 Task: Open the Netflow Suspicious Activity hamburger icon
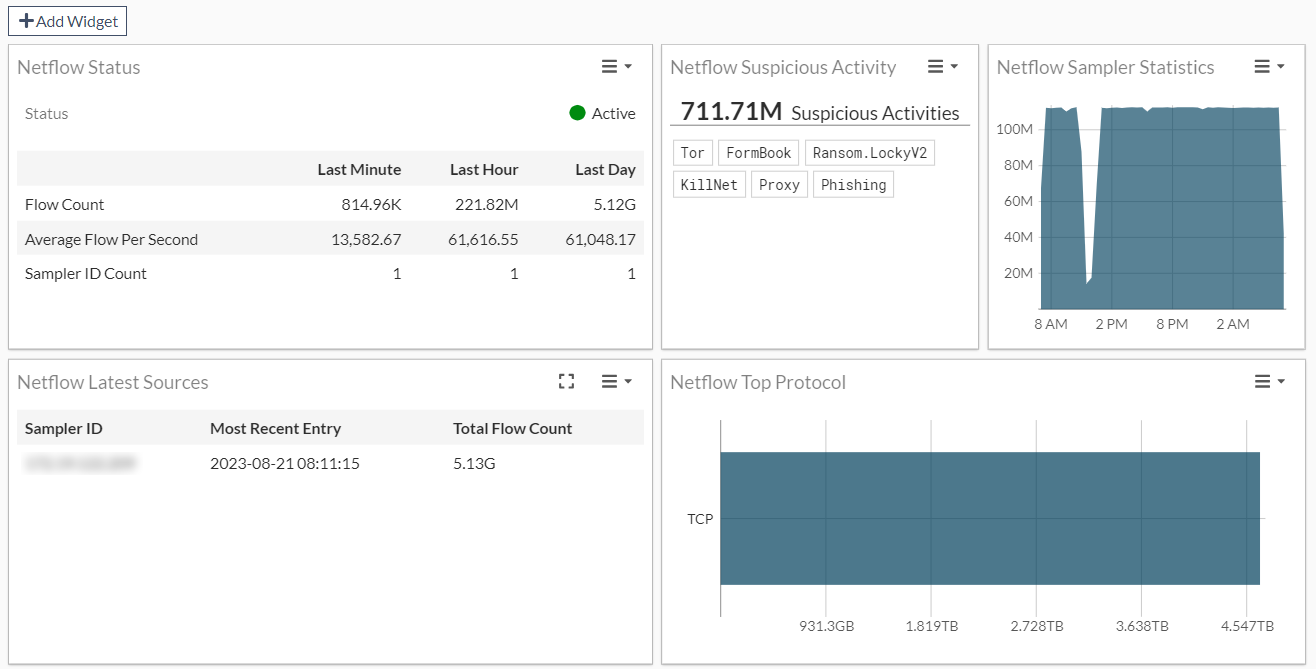click(x=936, y=66)
